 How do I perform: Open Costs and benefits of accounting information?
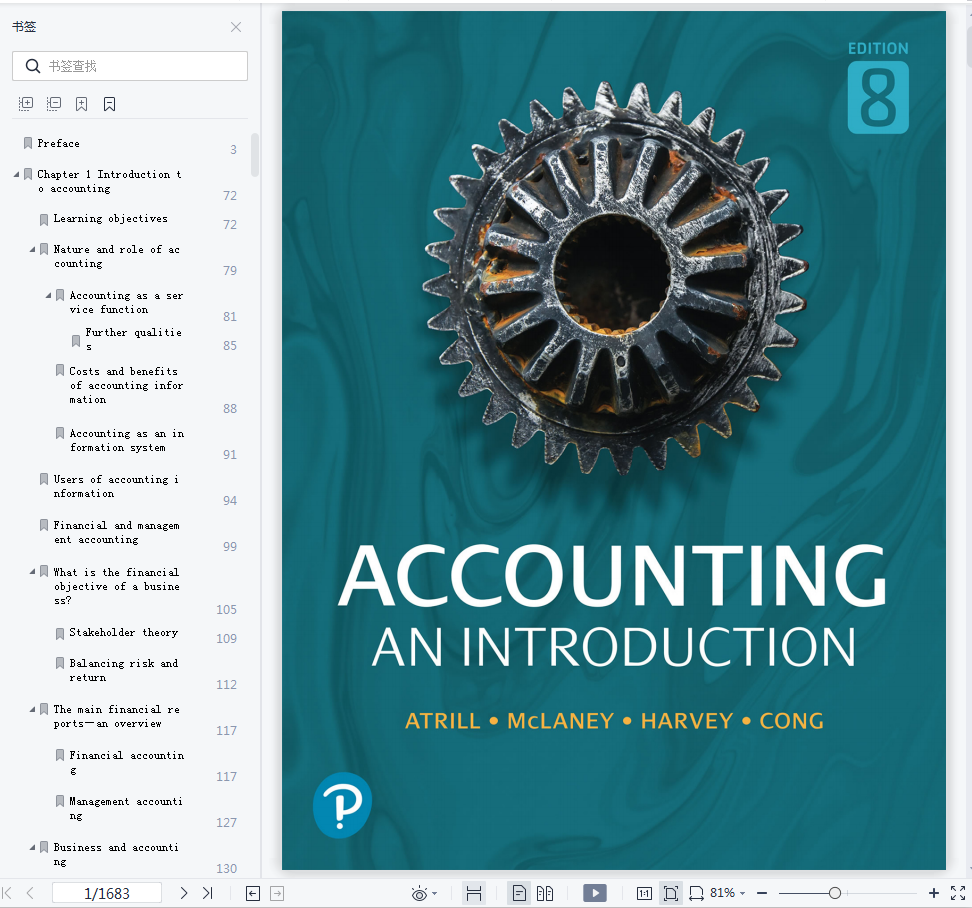click(126, 385)
